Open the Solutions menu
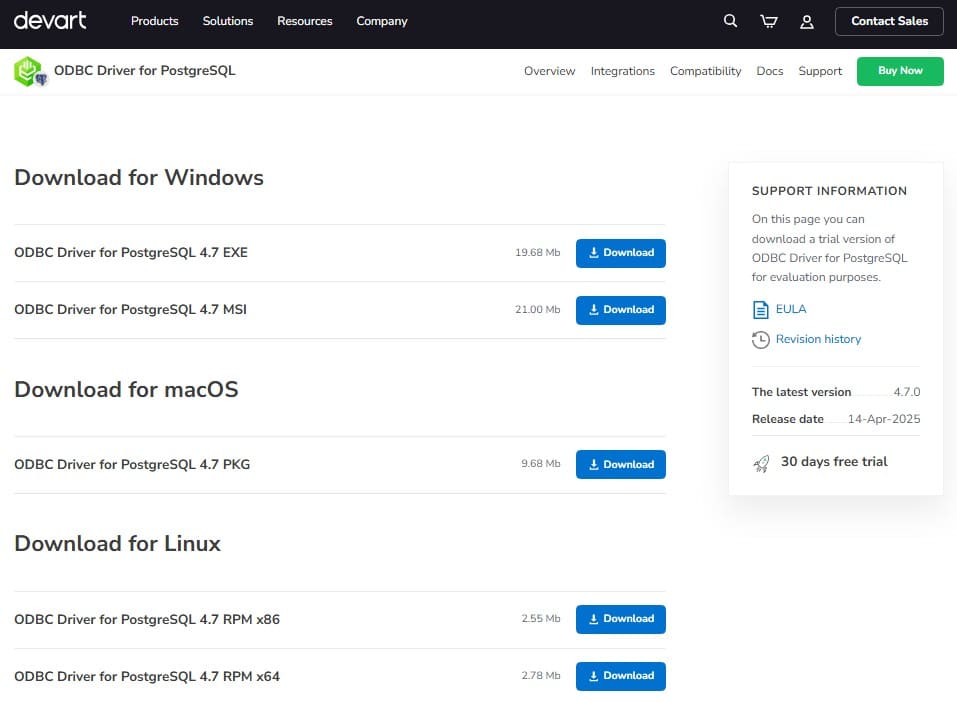Screen dimensions: 957x702 pos(228,21)
